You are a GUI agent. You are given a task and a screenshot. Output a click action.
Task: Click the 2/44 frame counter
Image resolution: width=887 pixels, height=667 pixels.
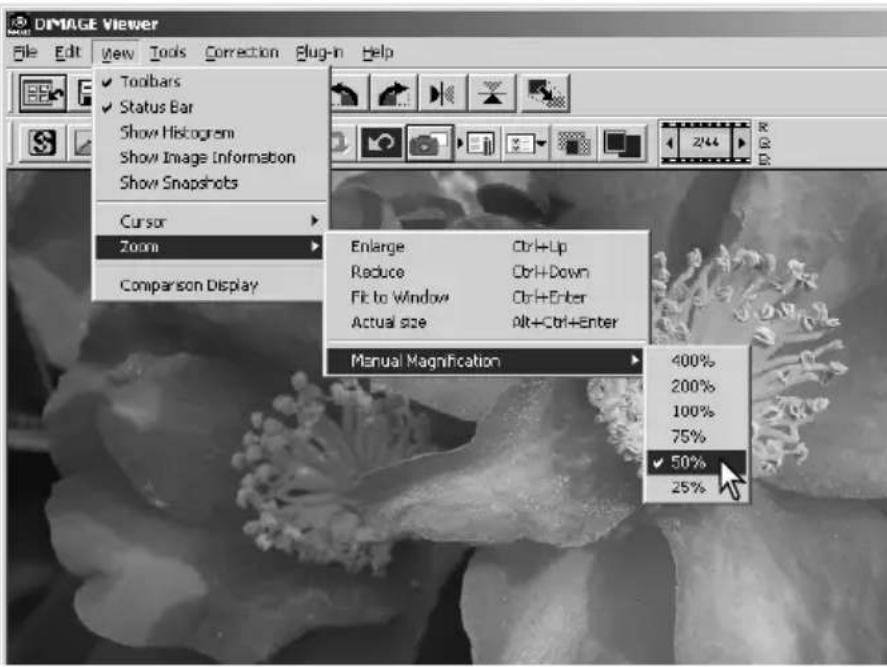705,143
